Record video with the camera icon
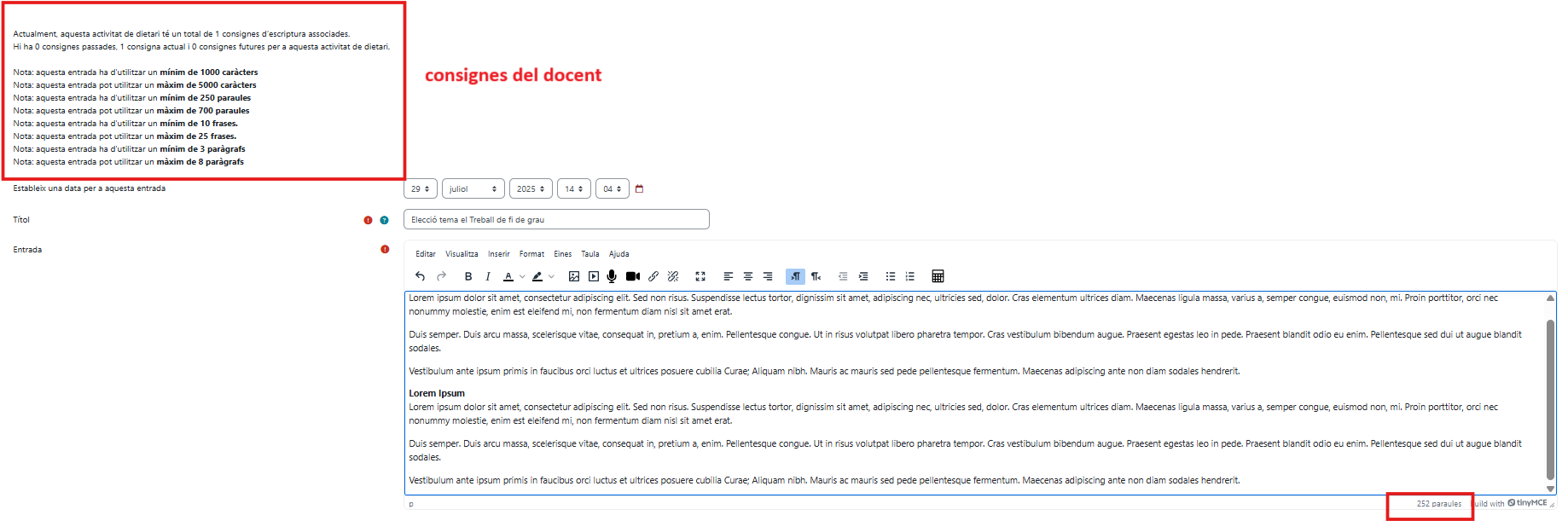1568x521 pixels. [x=632, y=276]
